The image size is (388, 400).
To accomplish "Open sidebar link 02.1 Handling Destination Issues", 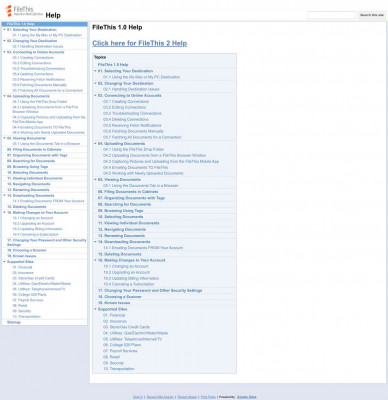I will tap(38, 46).
